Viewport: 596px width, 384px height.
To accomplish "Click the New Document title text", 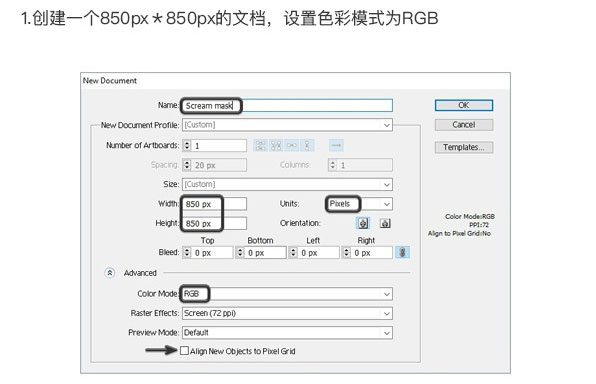I will point(110,81).
